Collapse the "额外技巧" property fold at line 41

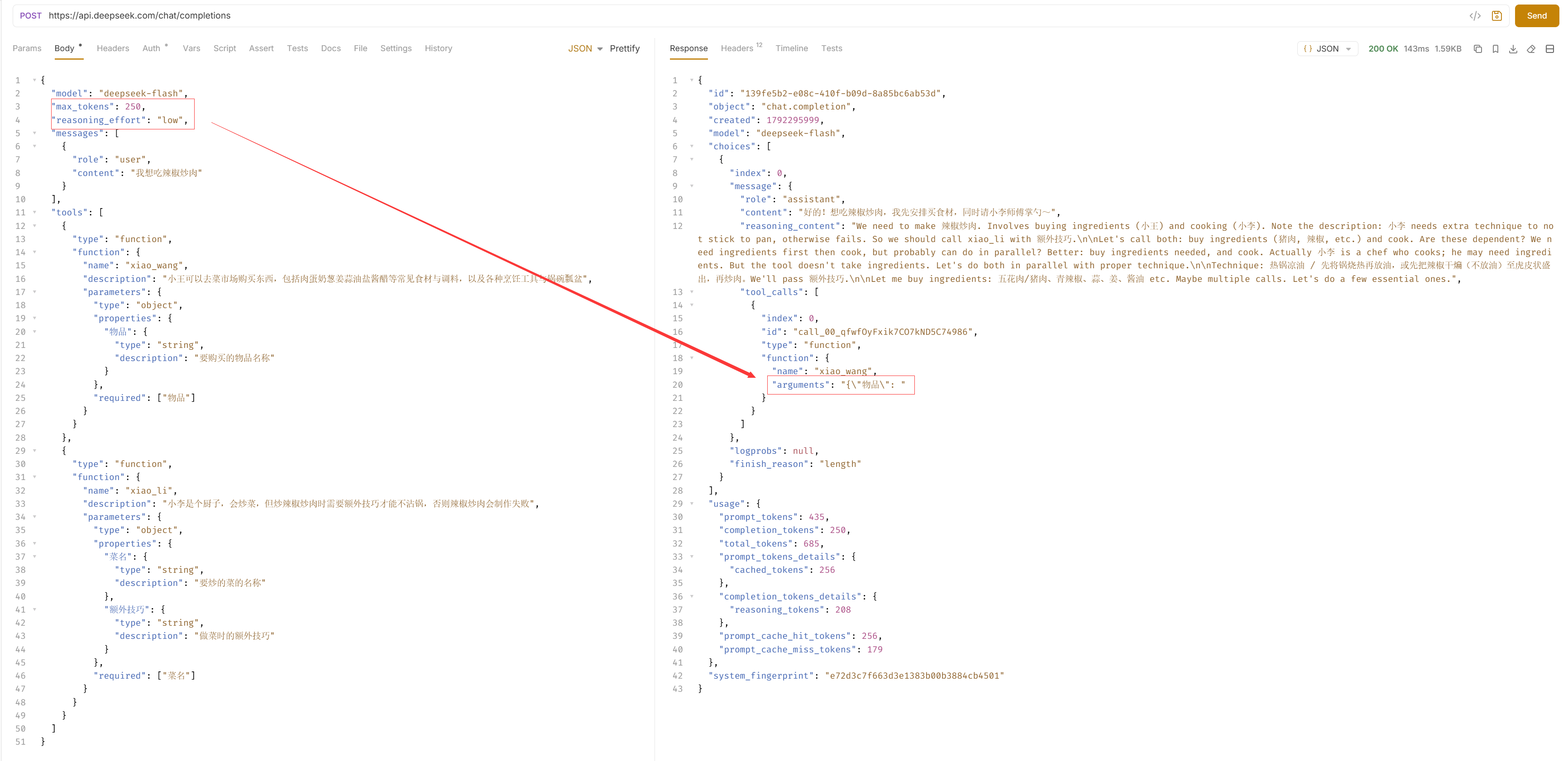pyautogui.click(x=34, y=609)
